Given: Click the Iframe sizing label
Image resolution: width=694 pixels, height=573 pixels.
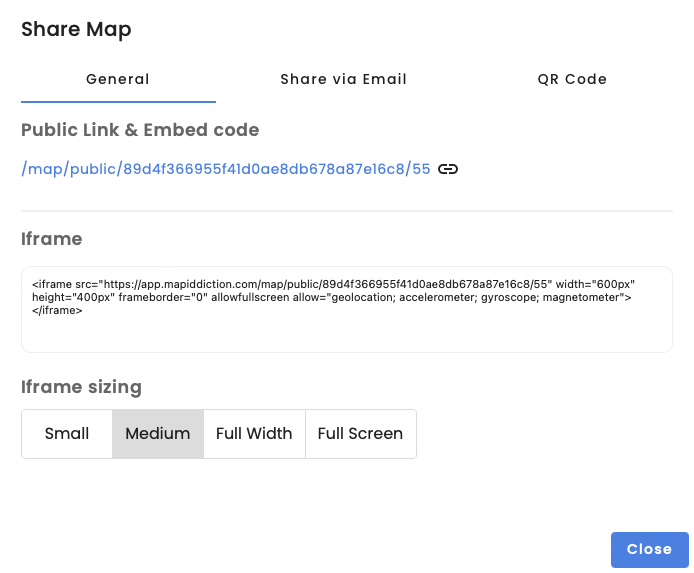Looking at the screenshot, I should tap(81, 386).
